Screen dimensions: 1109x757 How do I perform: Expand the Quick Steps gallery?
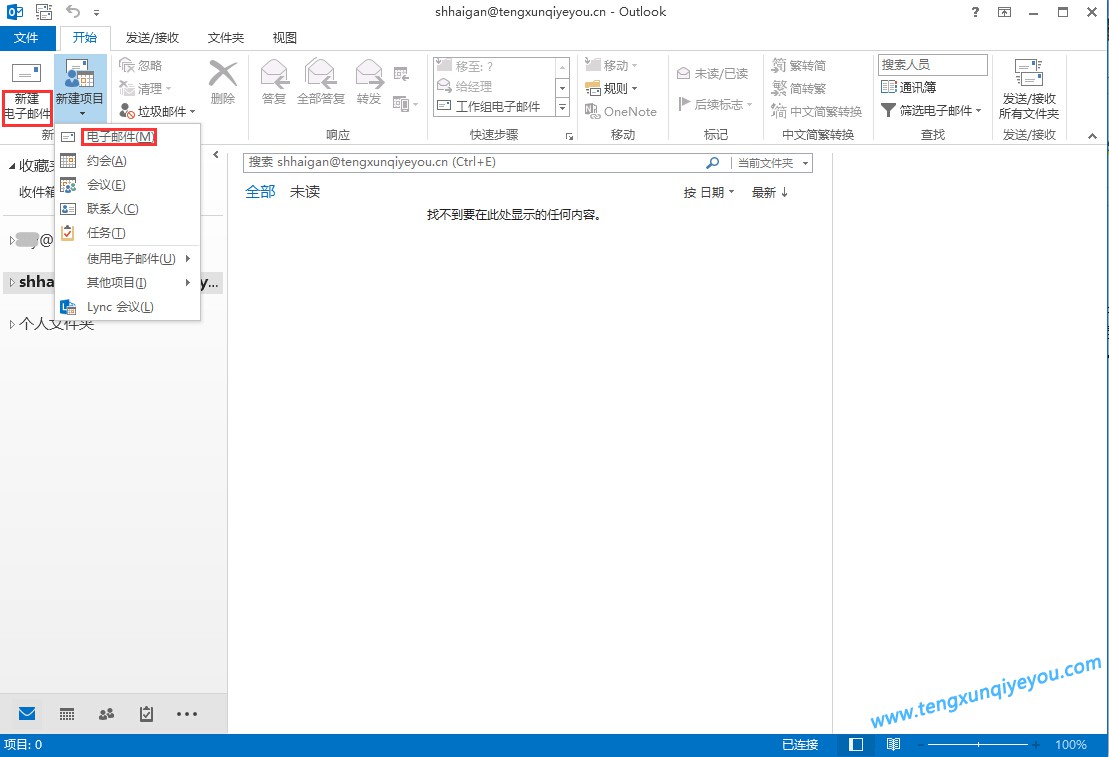tap(563, 108)
